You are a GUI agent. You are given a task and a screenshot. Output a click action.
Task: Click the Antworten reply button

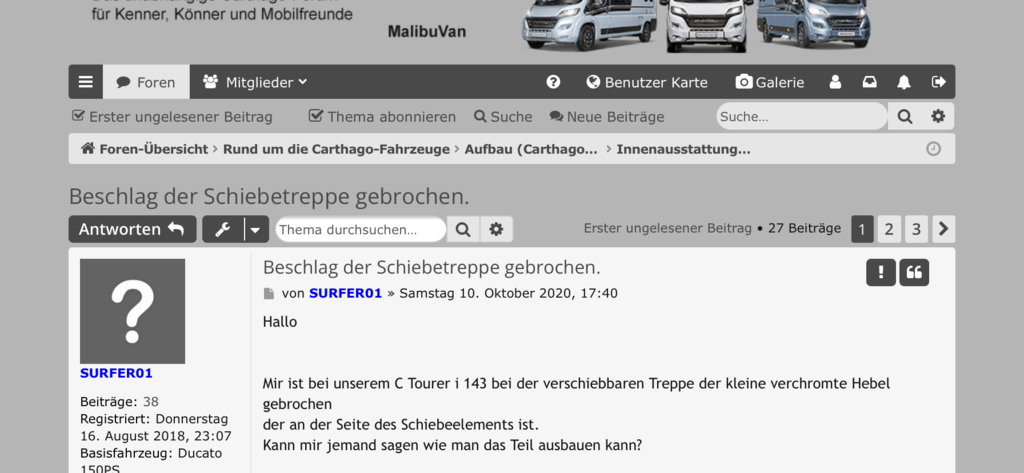click(133, 229)
